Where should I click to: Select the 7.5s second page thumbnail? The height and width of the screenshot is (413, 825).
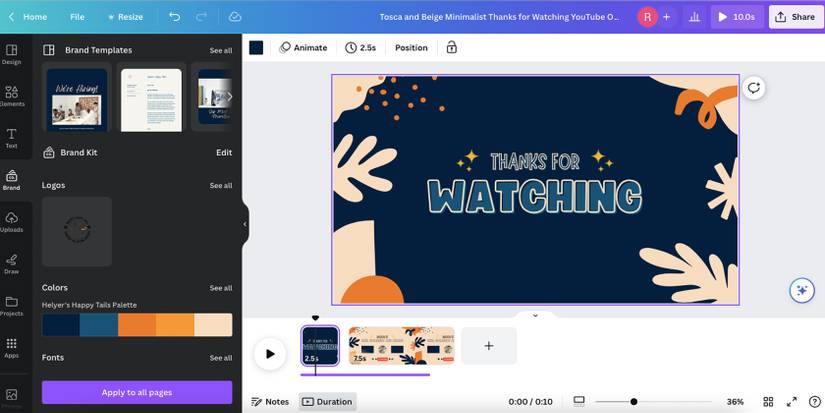(401, 346)
